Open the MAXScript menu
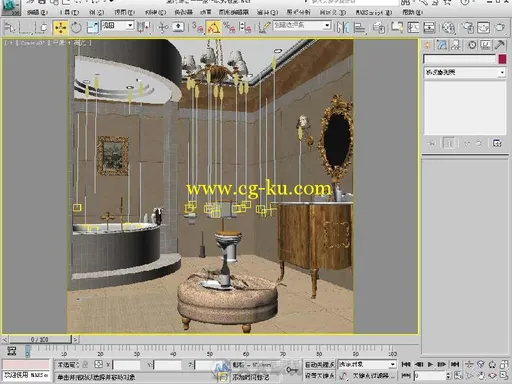 pyautogui.click(x=374, y=13)
